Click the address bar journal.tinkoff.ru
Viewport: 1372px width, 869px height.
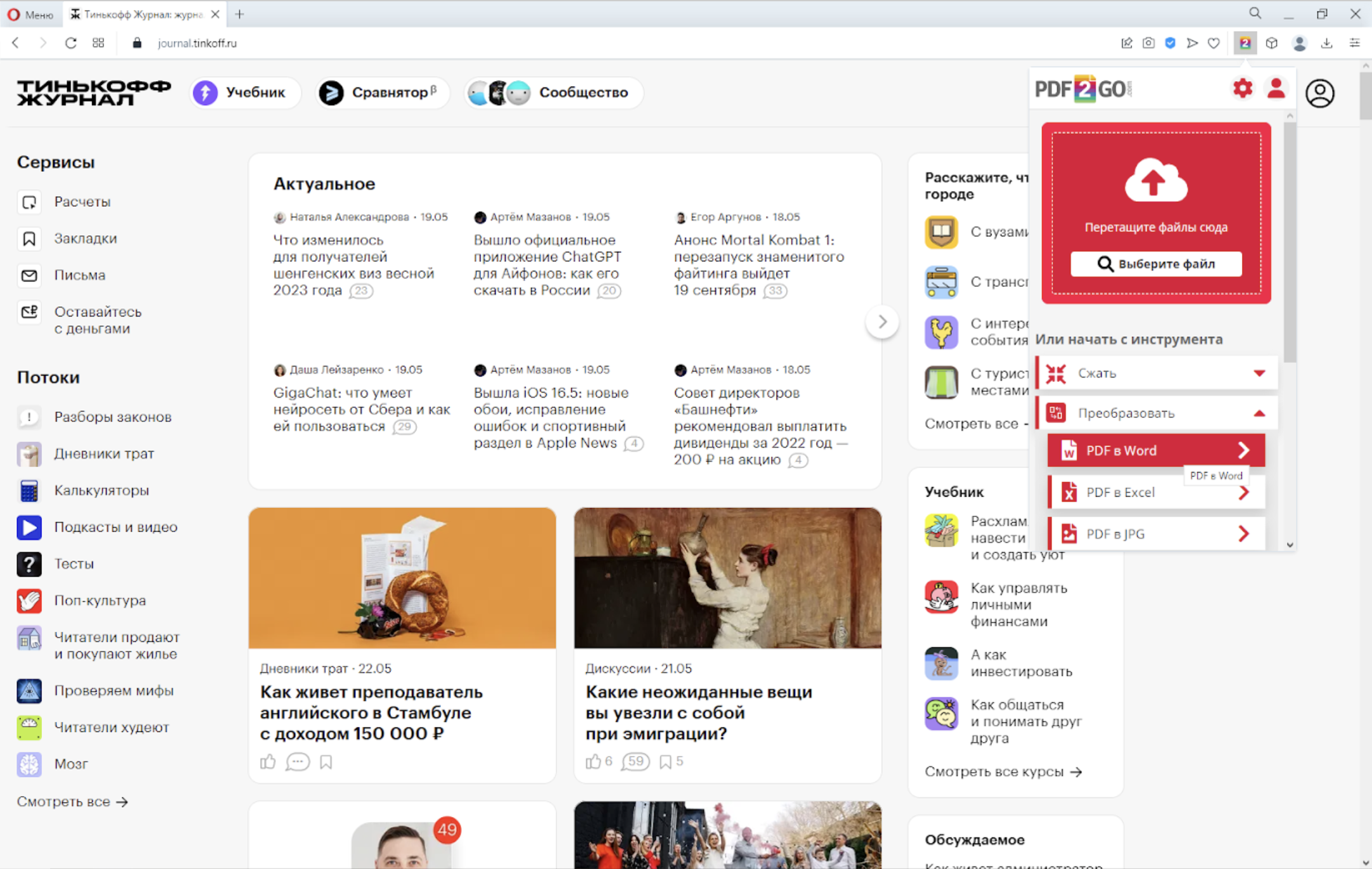(x=197, y=43)
